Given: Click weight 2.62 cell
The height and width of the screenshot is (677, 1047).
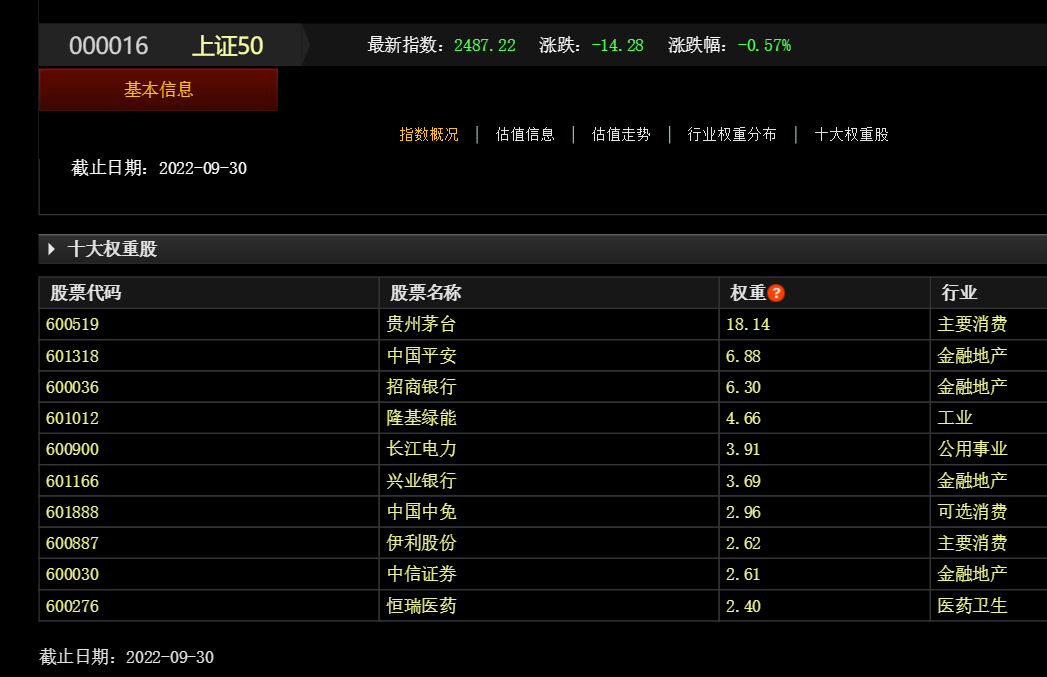Looking at the screenshot, I should pyautogui.click(x=743, y=543).
